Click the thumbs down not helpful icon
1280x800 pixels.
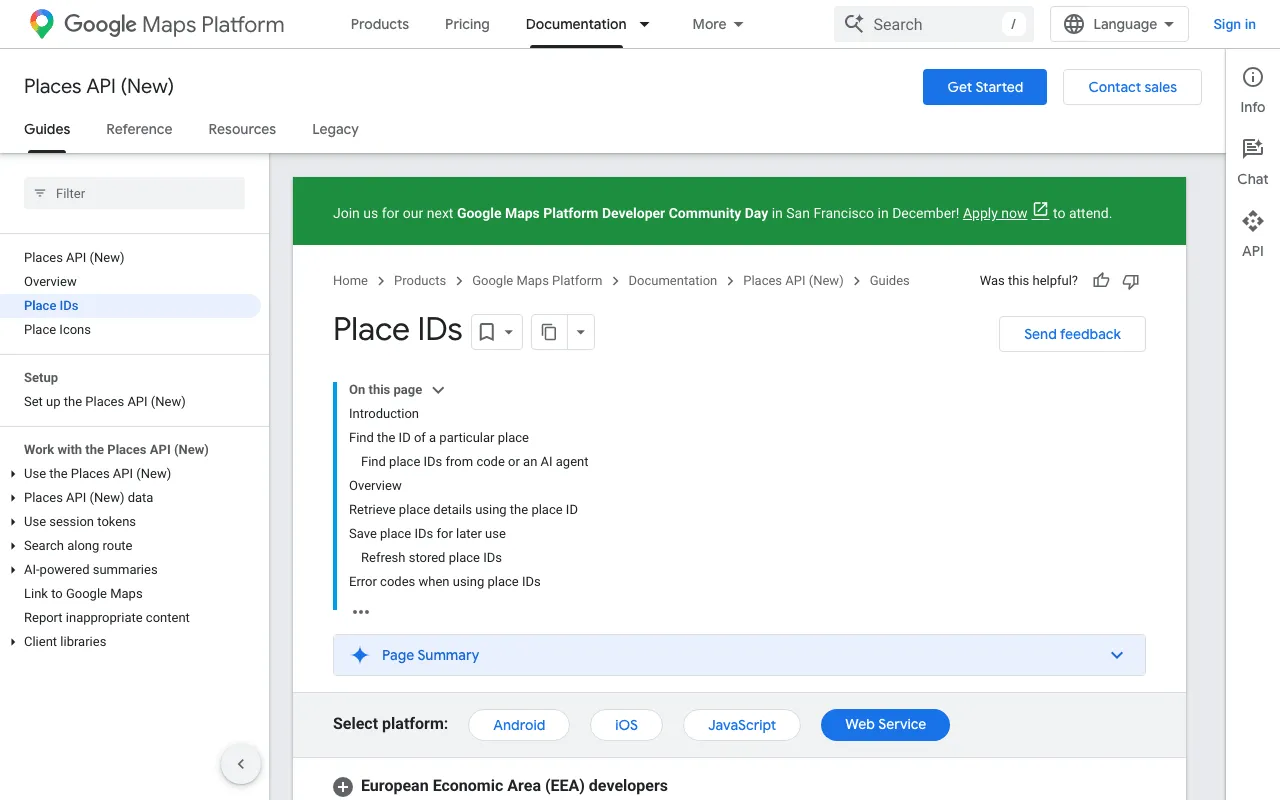(x=1131, y=281)
